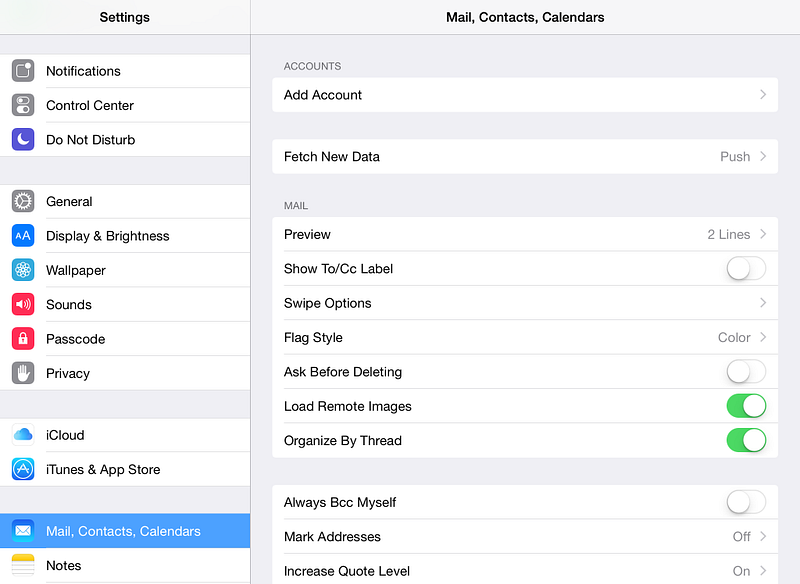Tap the Flag Style label
The width and height of the screenshot is (800, 584).
tap(313, 337)
